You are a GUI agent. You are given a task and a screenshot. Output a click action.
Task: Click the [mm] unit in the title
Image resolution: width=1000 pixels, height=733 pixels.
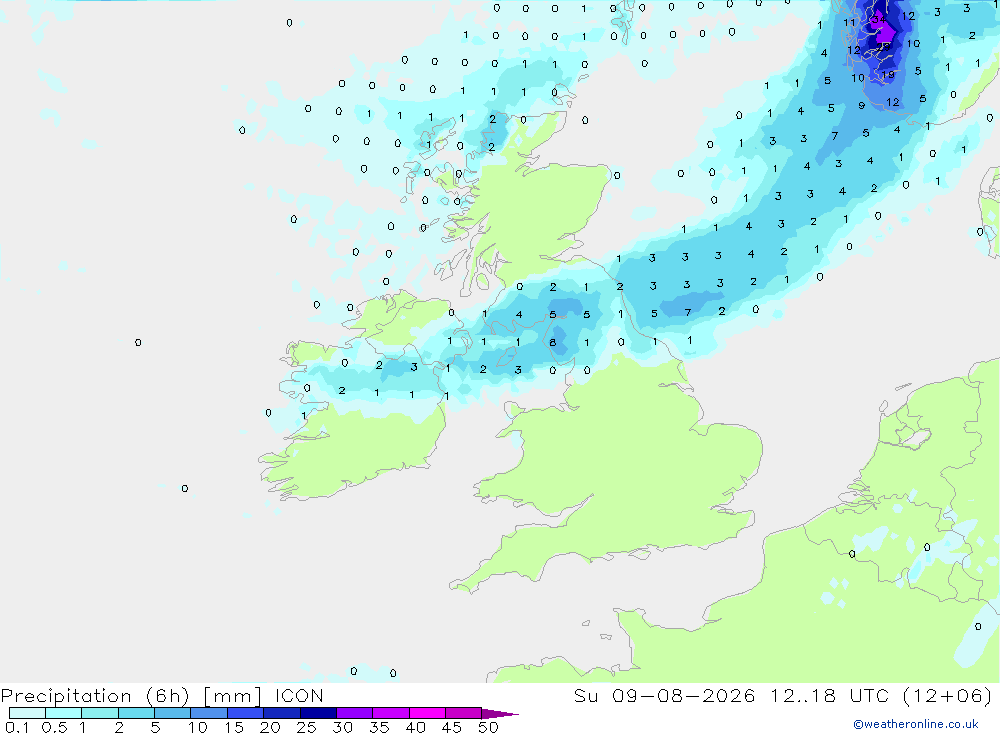(233, 696)
